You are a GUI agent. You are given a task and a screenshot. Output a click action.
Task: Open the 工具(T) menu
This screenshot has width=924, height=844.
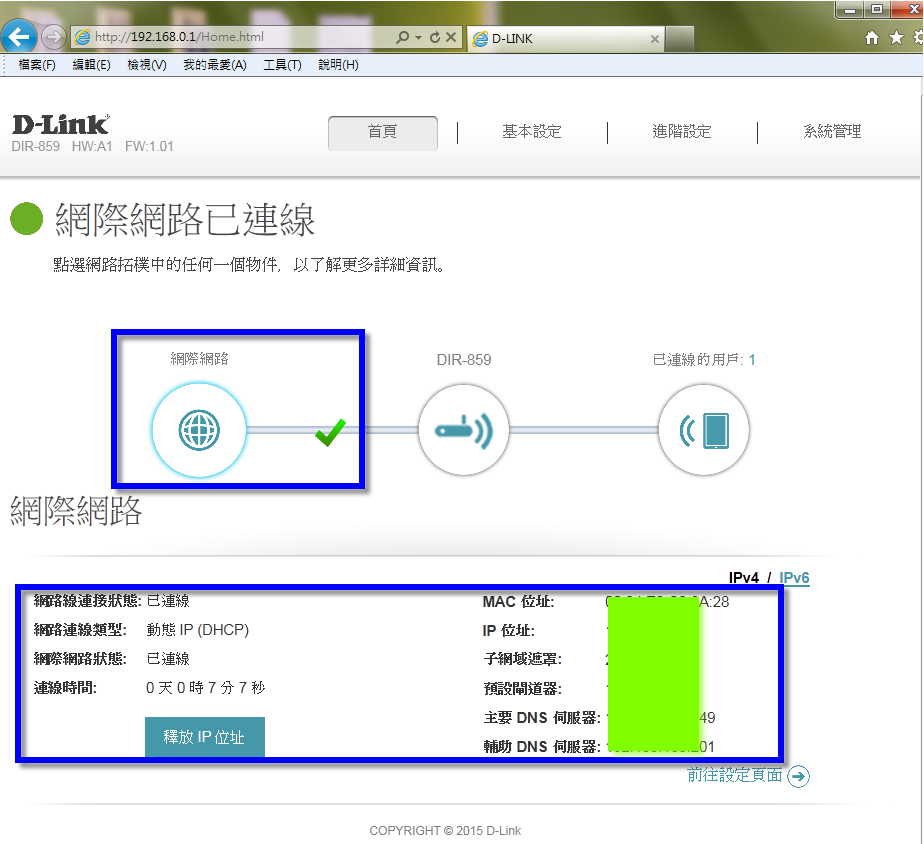point(282,65)
